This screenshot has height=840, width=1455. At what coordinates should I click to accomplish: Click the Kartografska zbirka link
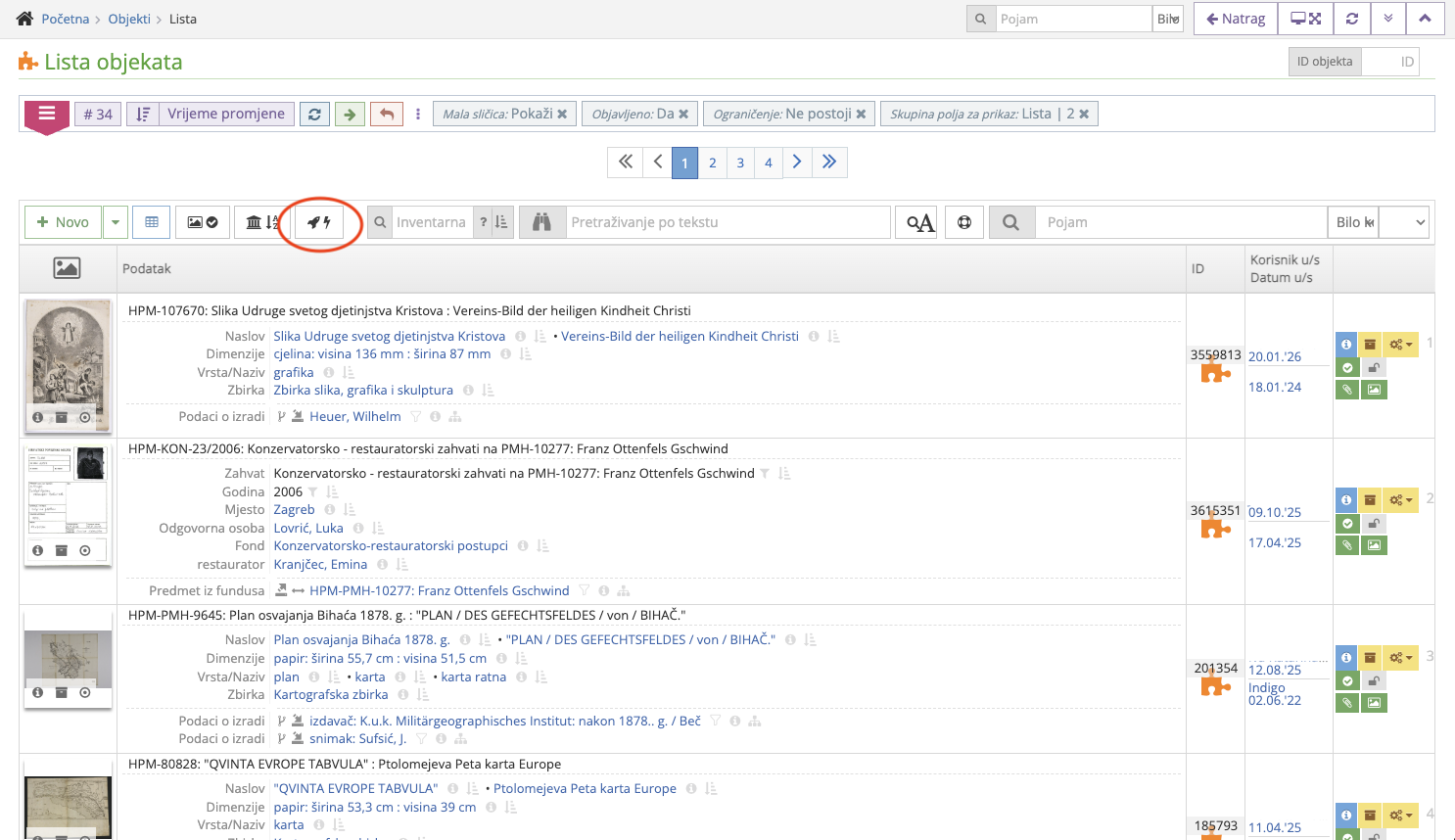click(x=331, y=694)
